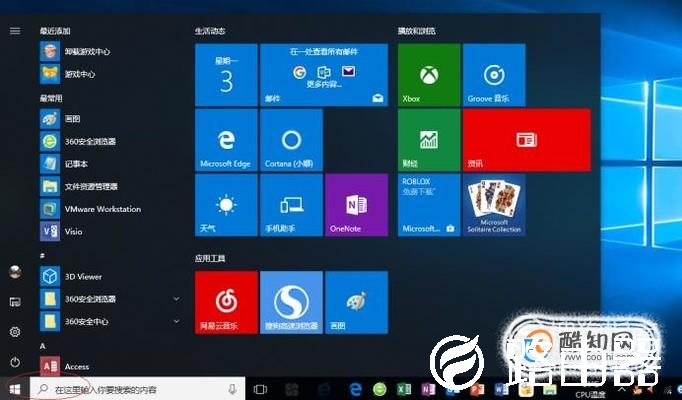
Task: Launch the Microsoft Edge tile
Action: (226, 140)
